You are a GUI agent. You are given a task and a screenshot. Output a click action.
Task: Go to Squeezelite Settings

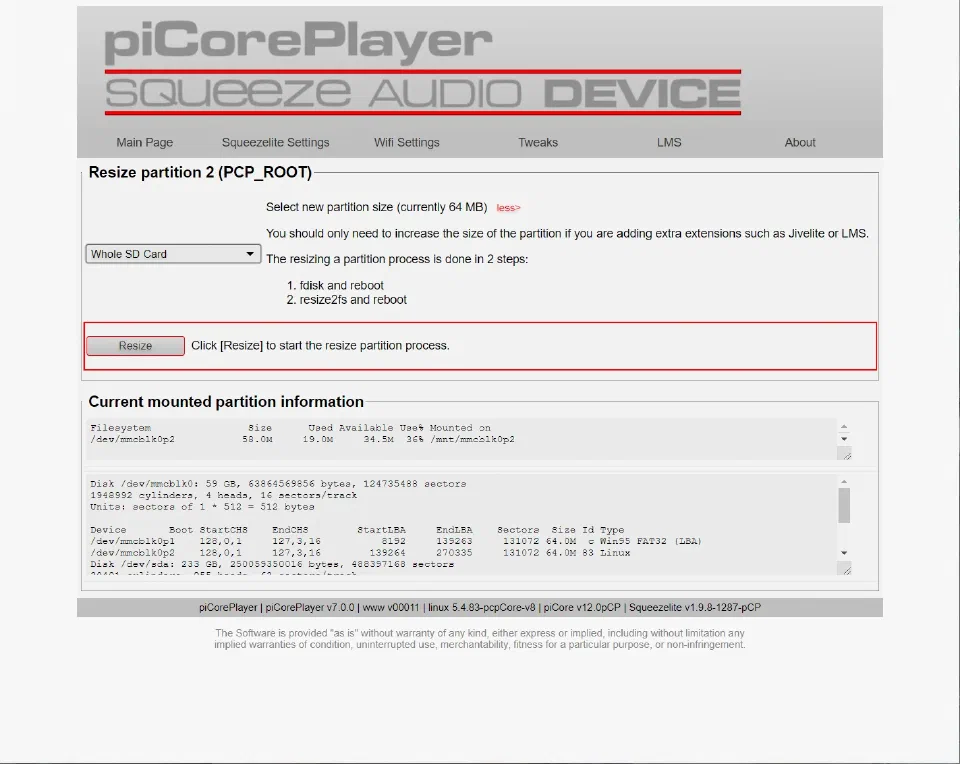point(276,142)
